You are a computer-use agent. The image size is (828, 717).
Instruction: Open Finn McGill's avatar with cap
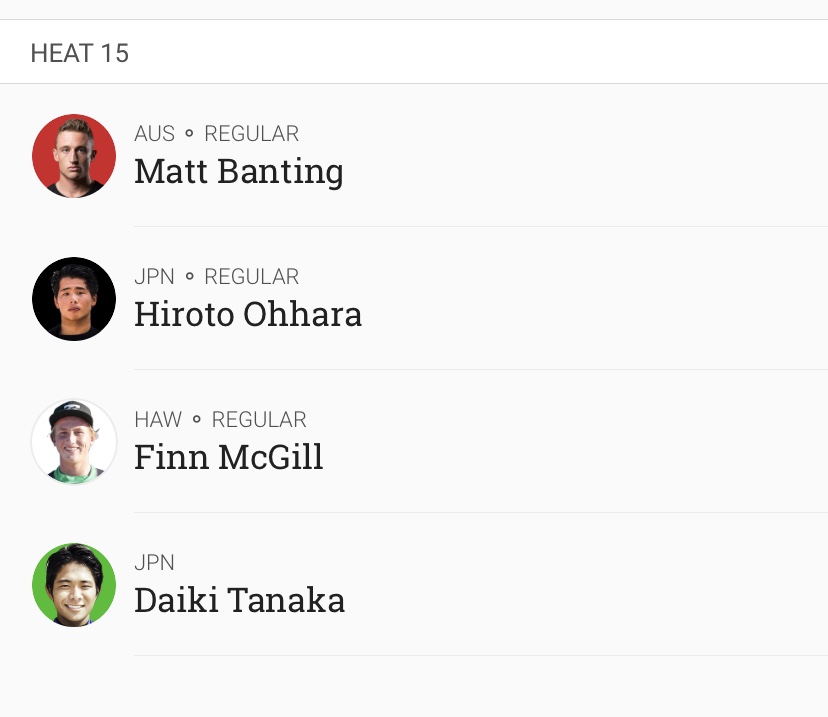pyautogui.click(x=74, y=442)
